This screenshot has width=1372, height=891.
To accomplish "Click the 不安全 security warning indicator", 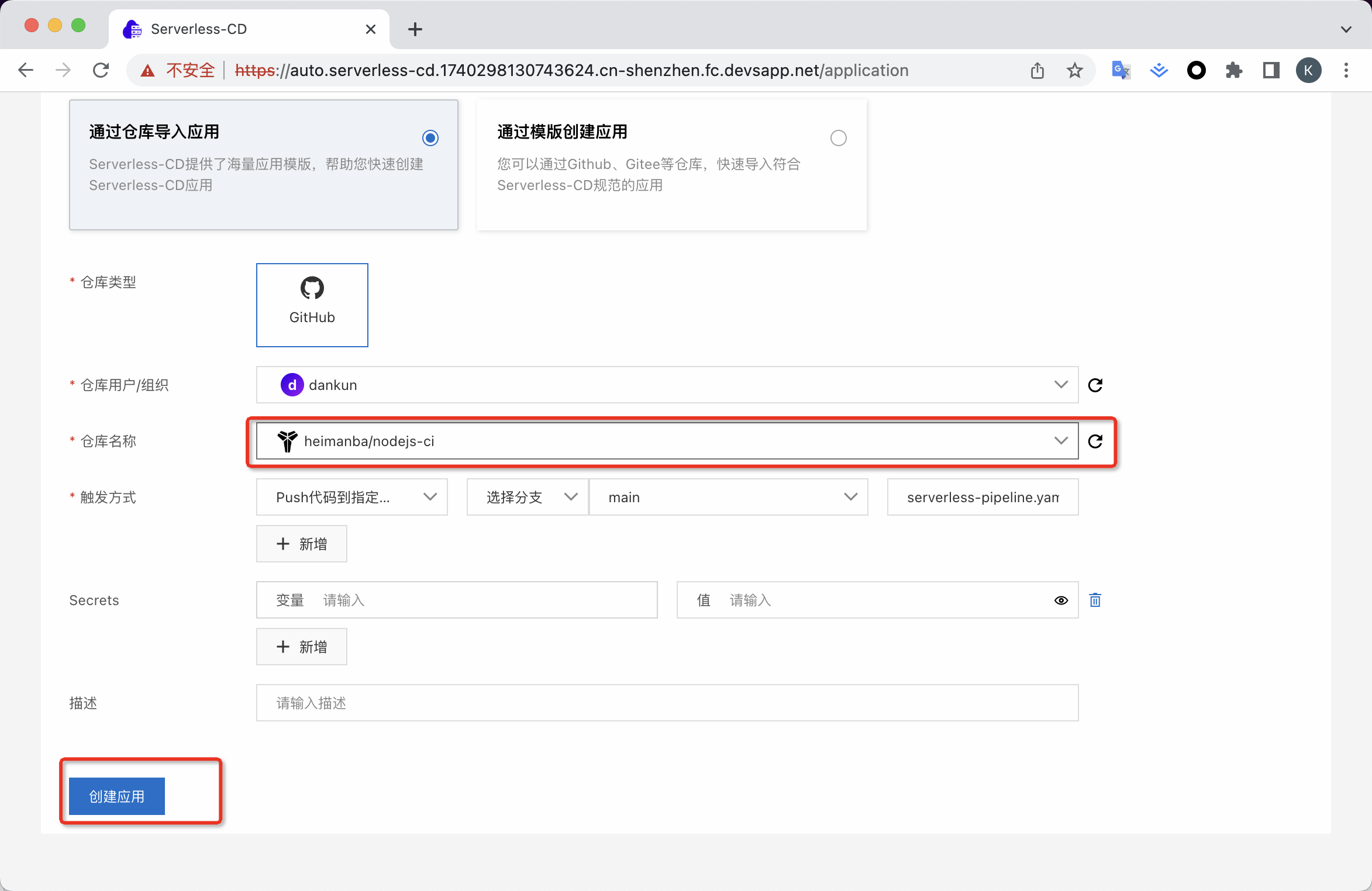I will click(178, 71).
